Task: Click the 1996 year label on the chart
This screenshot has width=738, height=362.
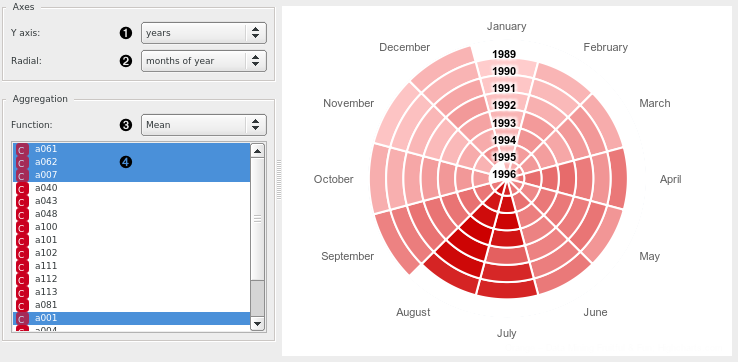Action: coord(504,174)
